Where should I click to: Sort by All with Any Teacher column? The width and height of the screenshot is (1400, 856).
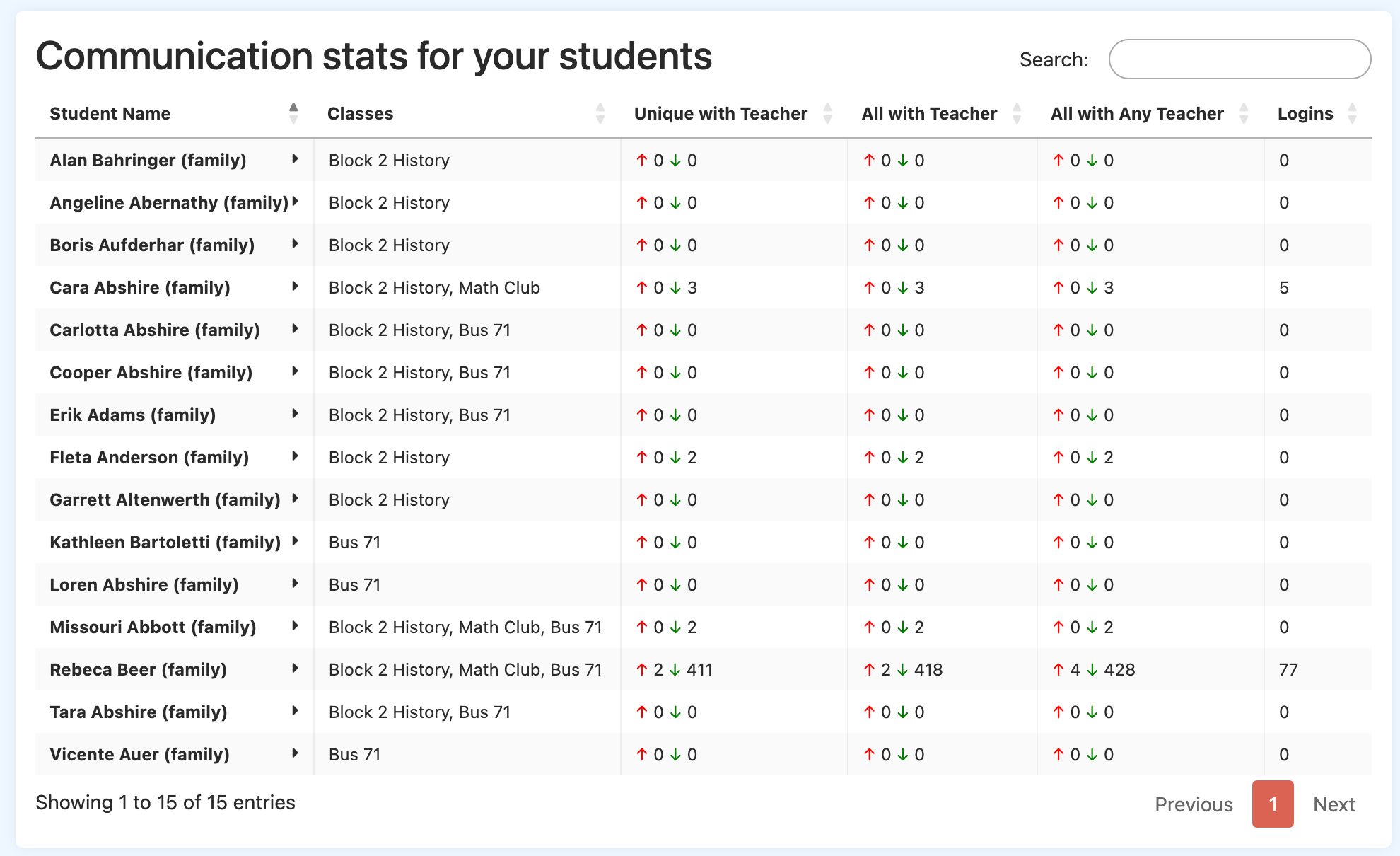[x=1244, y=113]
